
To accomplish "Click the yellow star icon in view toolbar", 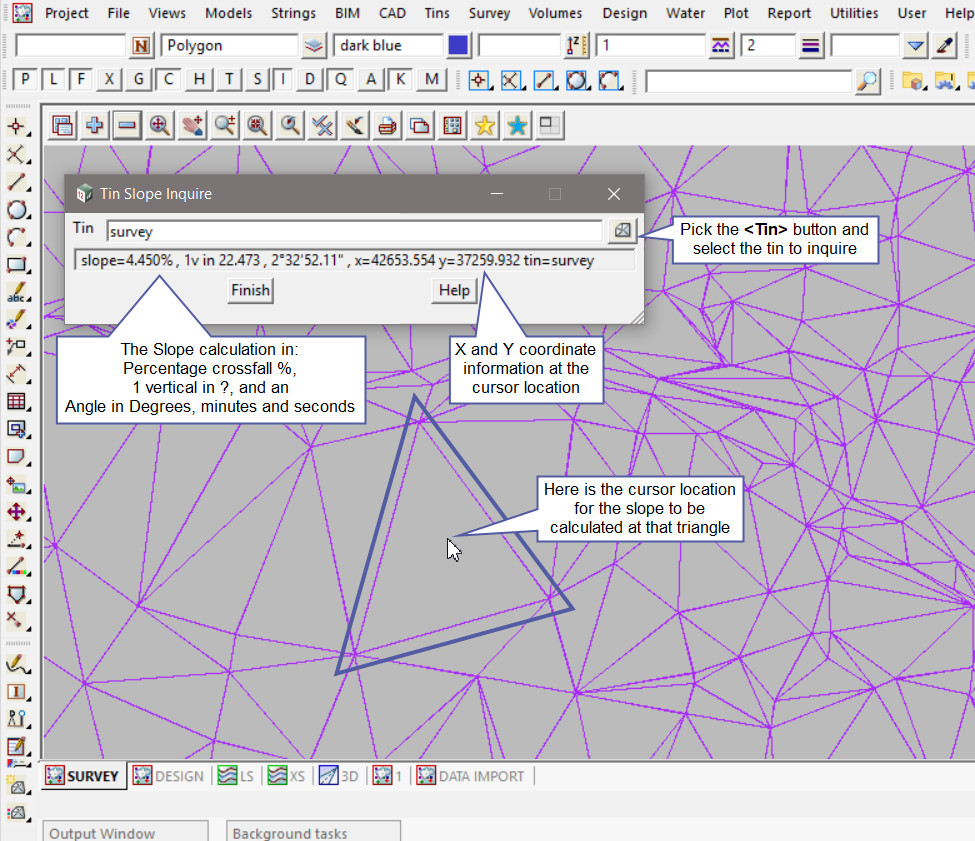I will pos(485,125).
